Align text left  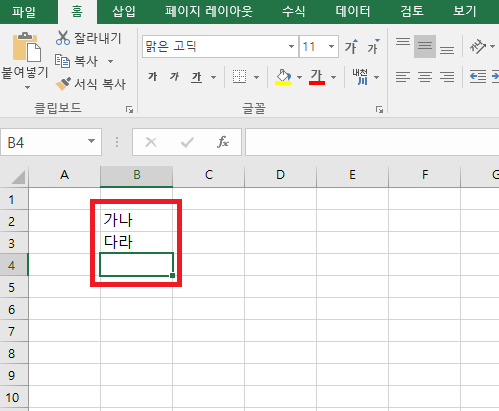(x=403, y=77)
